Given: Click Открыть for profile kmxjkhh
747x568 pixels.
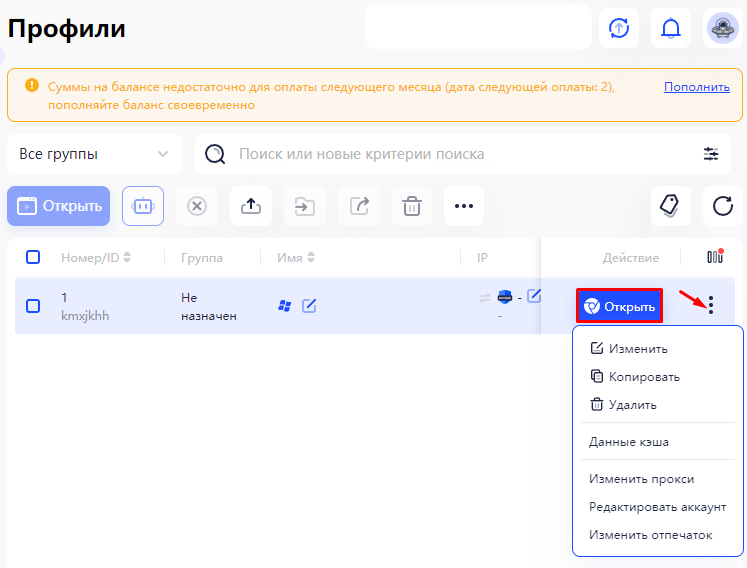Looking at the screenshot, I should click(x=619, y=306).
